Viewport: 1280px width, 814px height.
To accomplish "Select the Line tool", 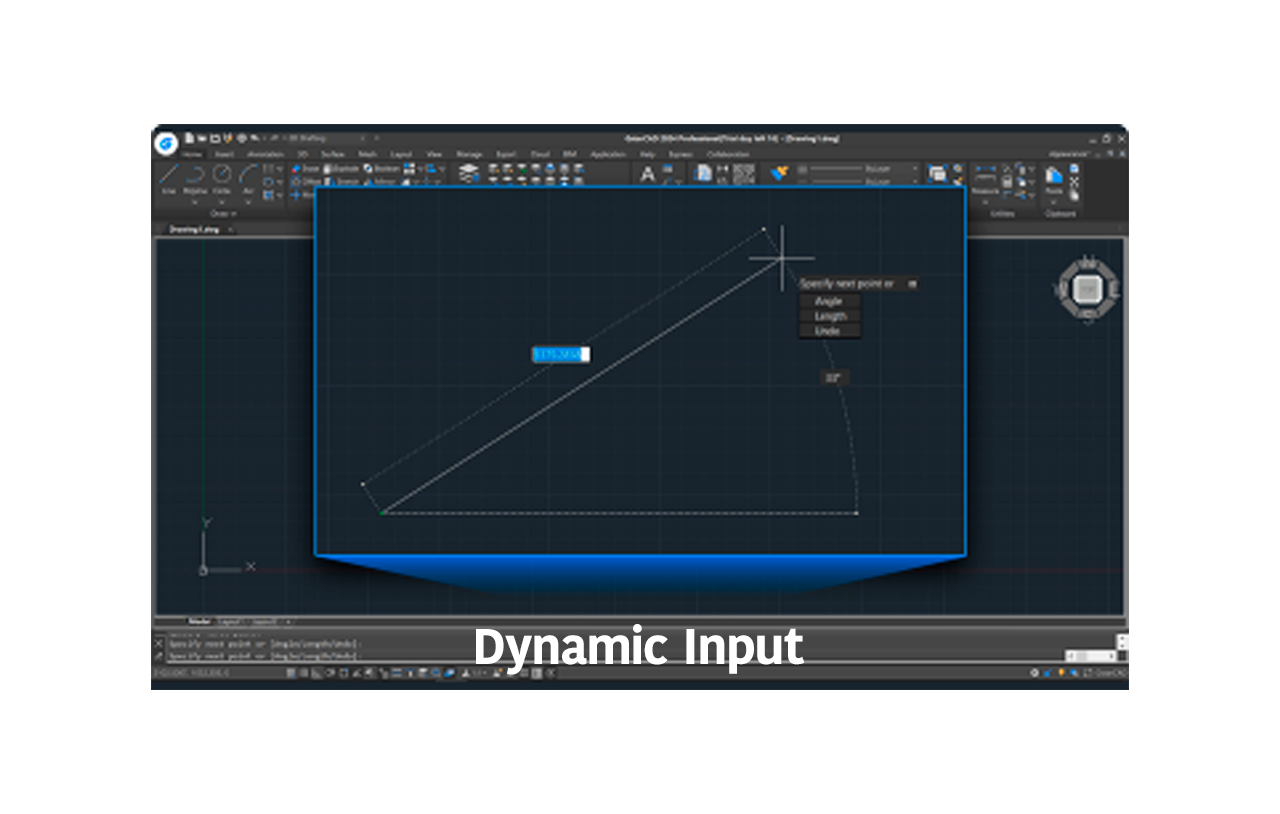I will coord(169,177).
